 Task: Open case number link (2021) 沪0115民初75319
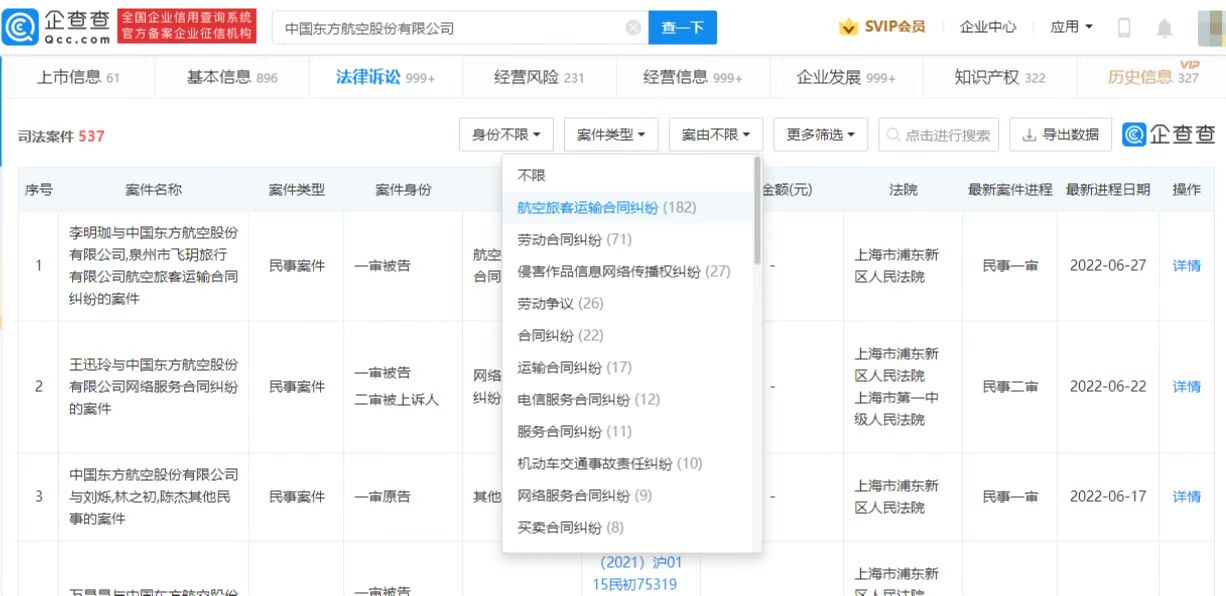click(x=635, y=574)
